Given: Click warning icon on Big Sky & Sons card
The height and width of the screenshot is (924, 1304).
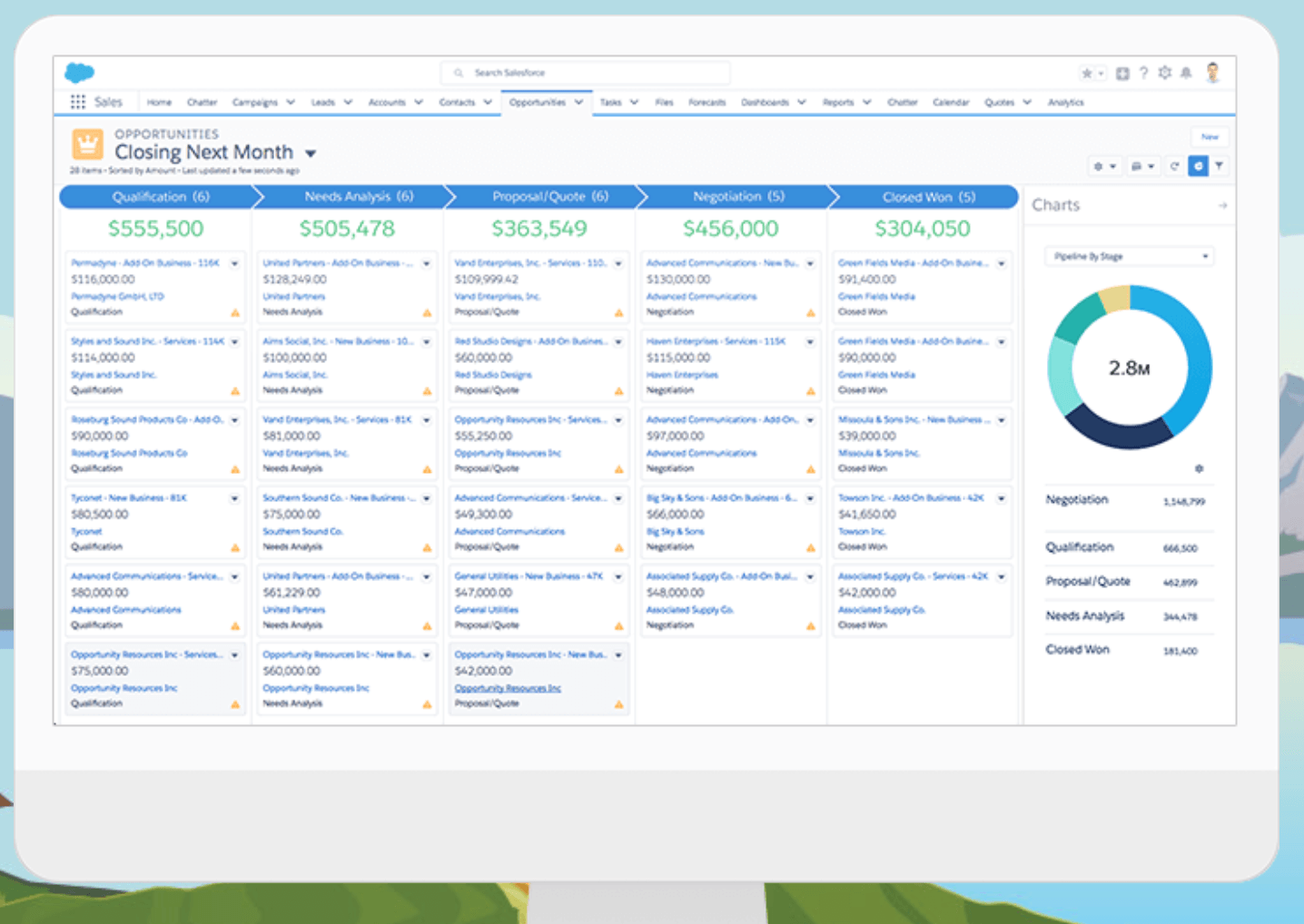Looking at the screenshot, I should [810, 547].
